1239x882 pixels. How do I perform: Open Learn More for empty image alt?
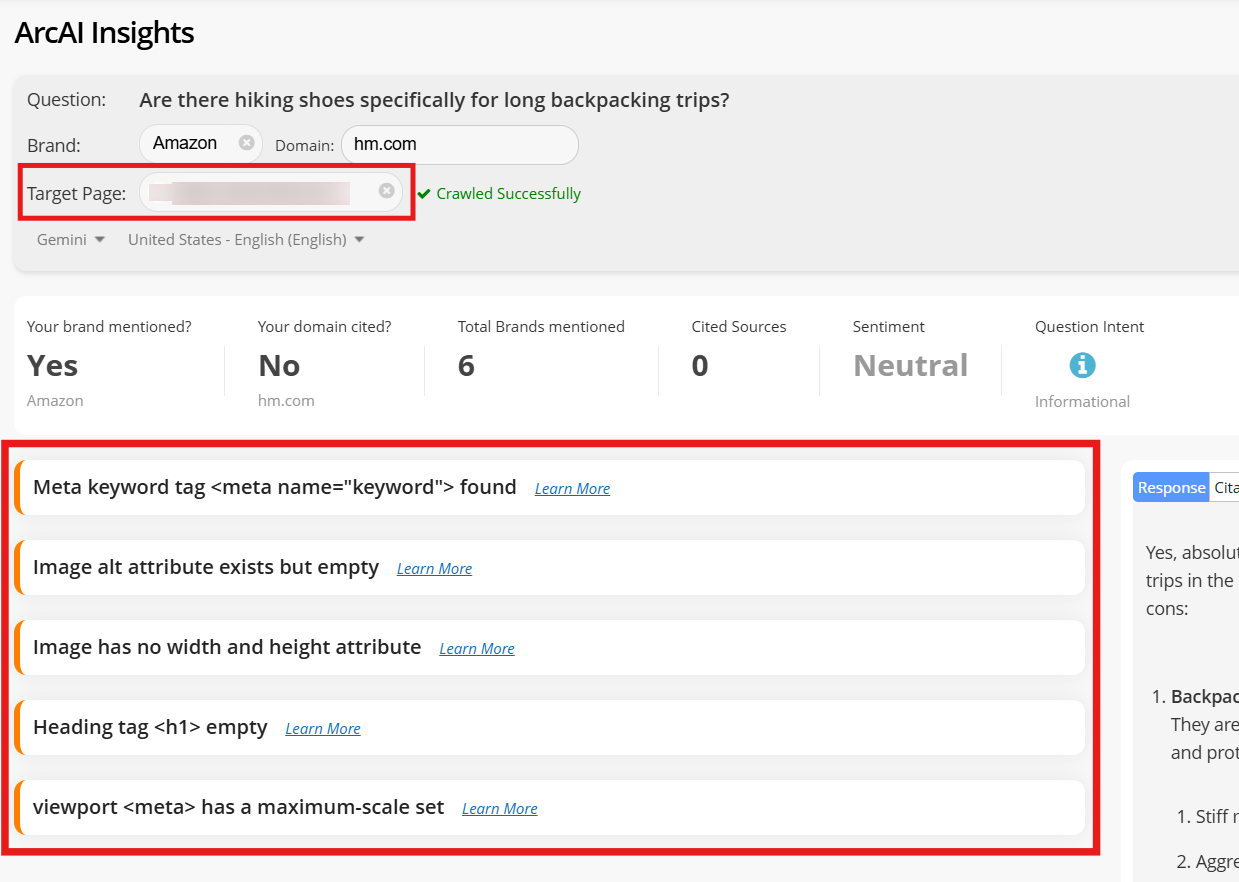(434, 569)
